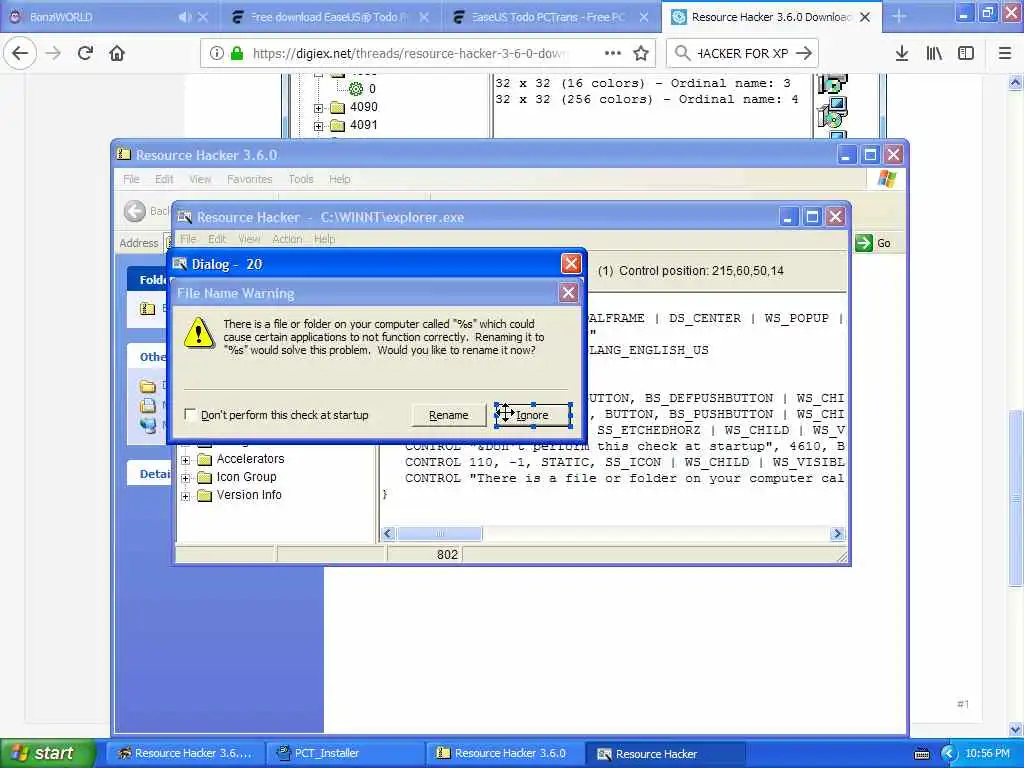Show hidden system tray icons arrow
This screenshot has height=768, width=1024.
pos(949,754)
